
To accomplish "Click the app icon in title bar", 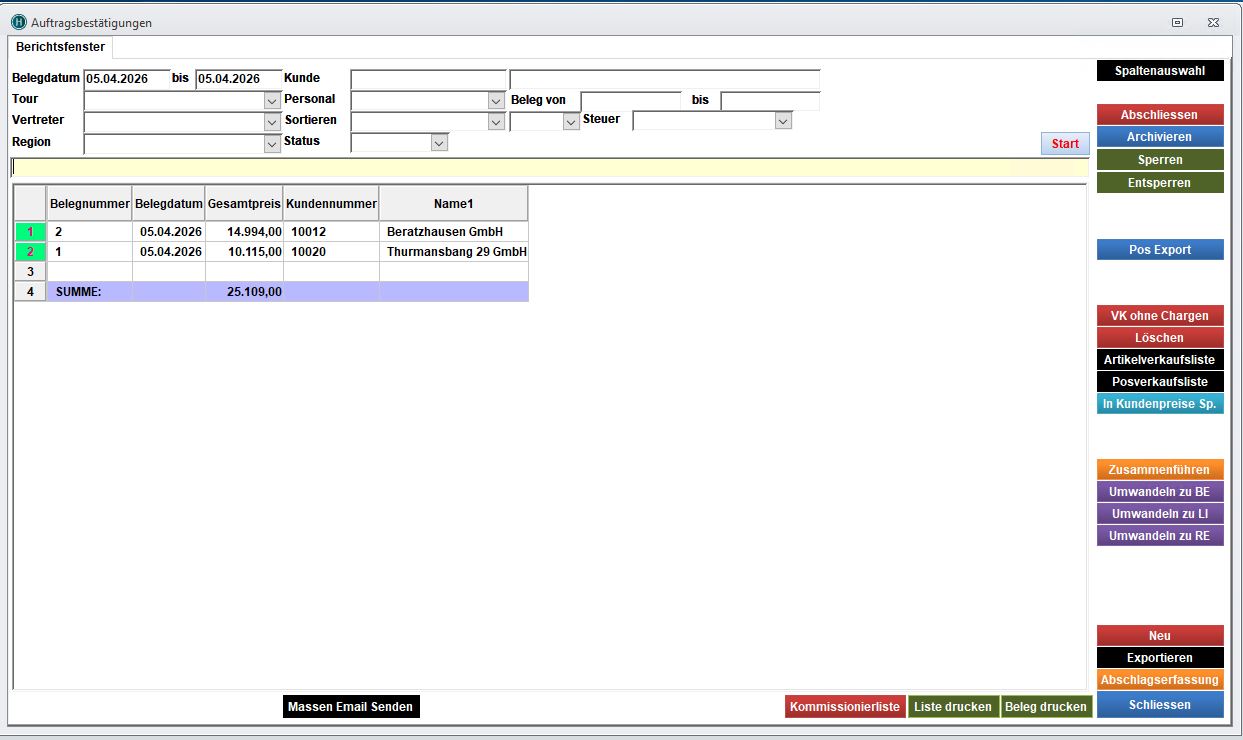I will coord(18,22).
